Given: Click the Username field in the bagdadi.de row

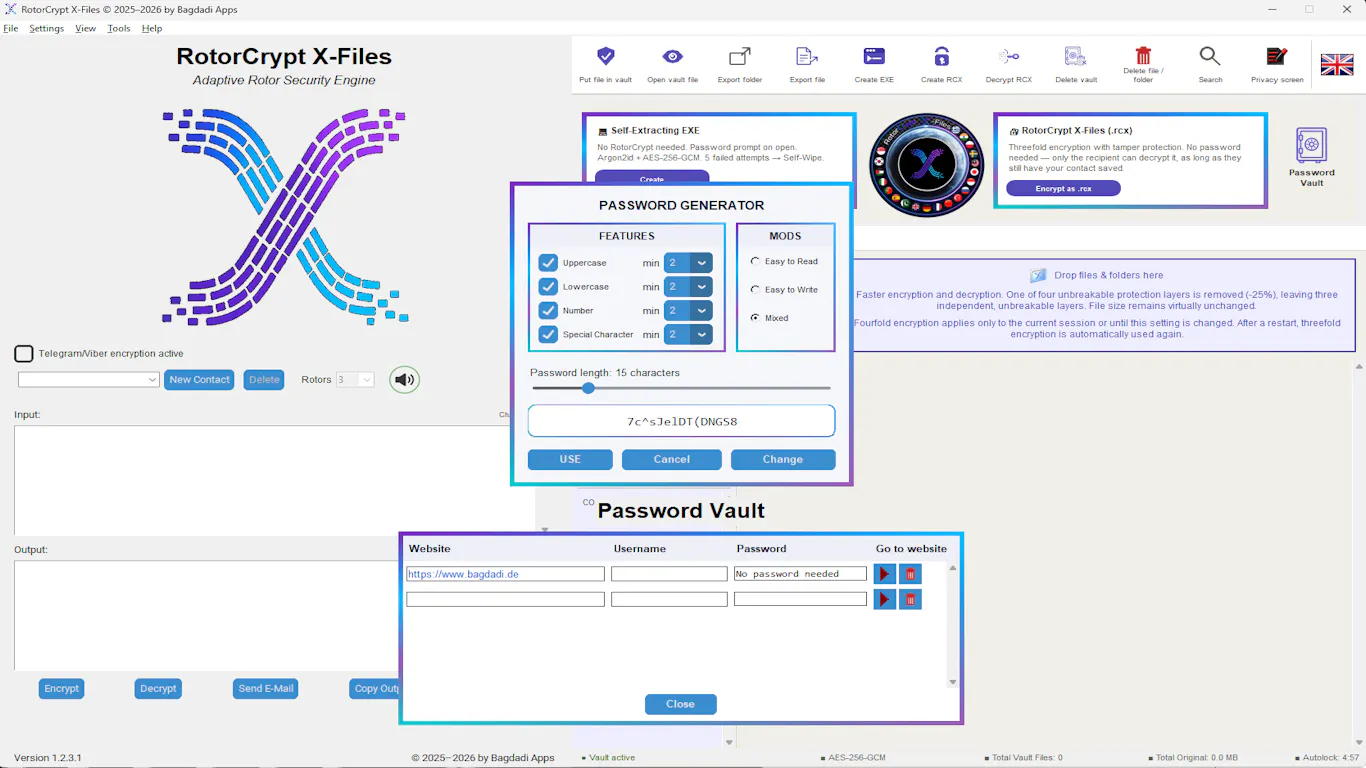Looking at the screenshot, I should [x=669, y=574].
